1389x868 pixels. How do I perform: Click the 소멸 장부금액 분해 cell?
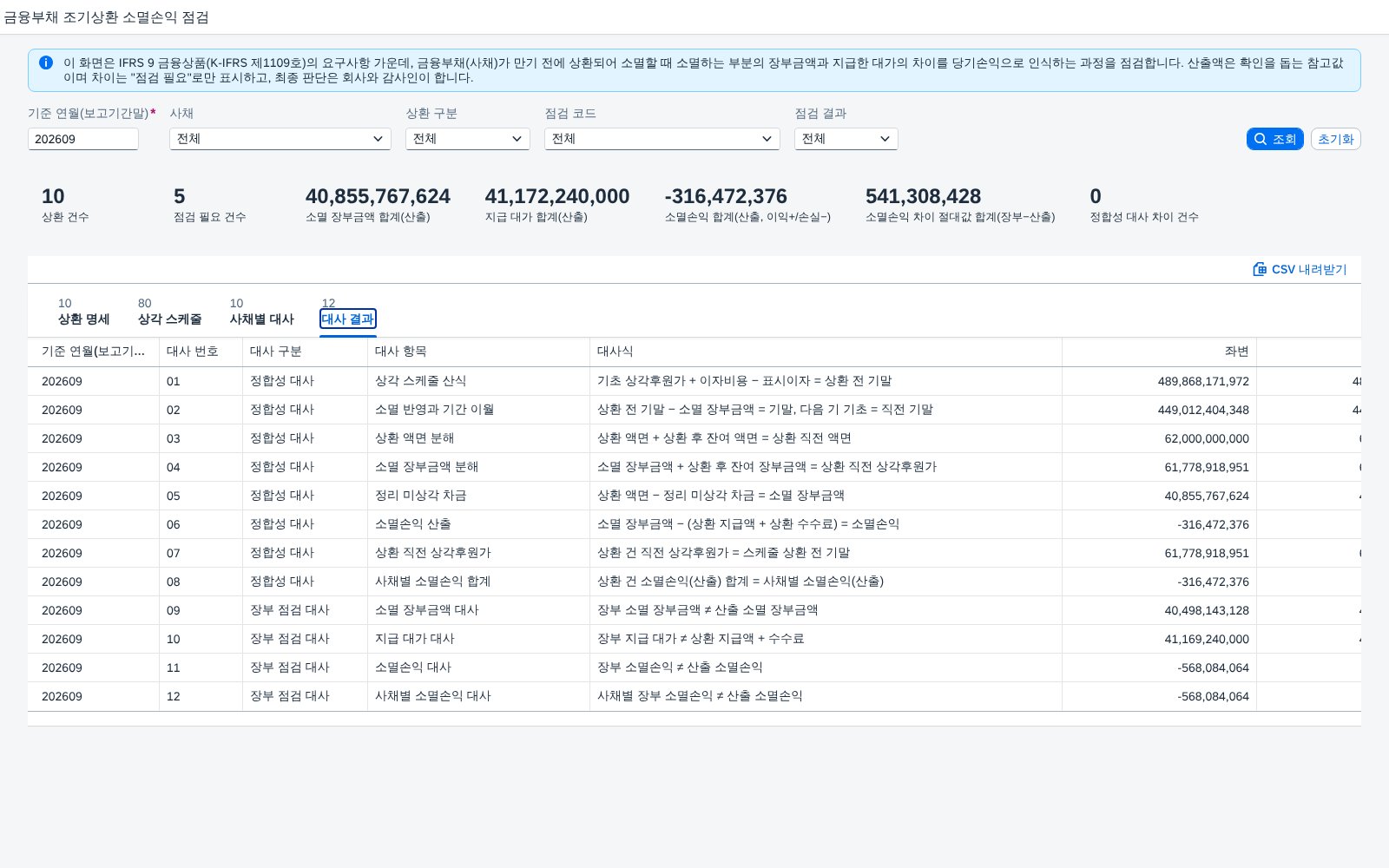[x=479, y=467]
